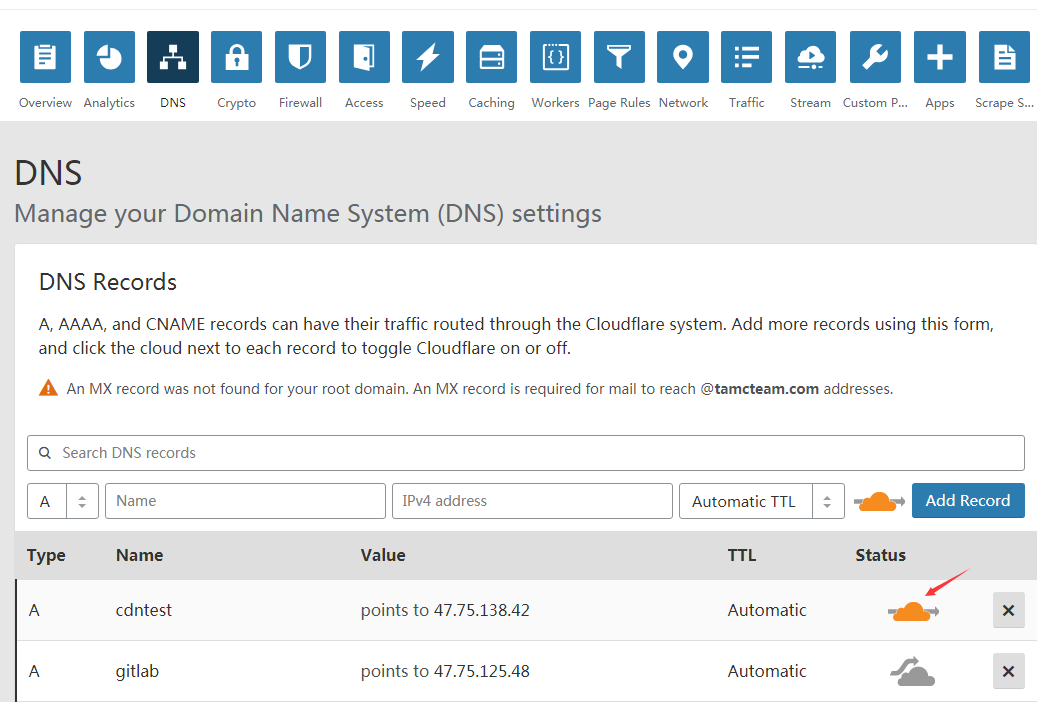Open the Caching section icon
This screenshot has height=702, width=1037.
pyautogui.click(x=491, y=57)
